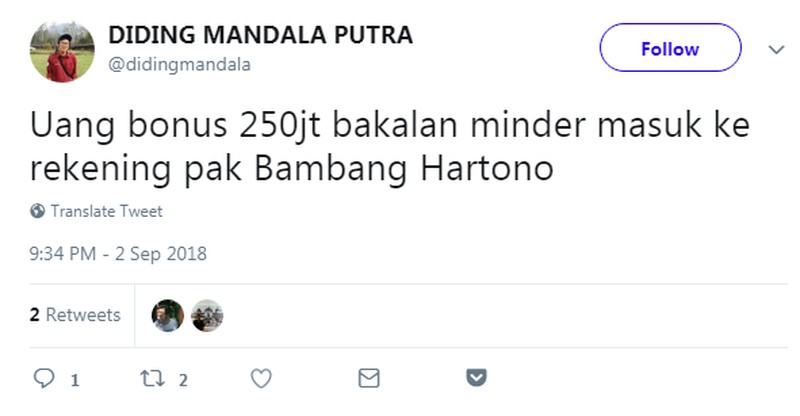800x416 pixels.
Task: Open first retweeter's avatar
Action: [167, 315]
